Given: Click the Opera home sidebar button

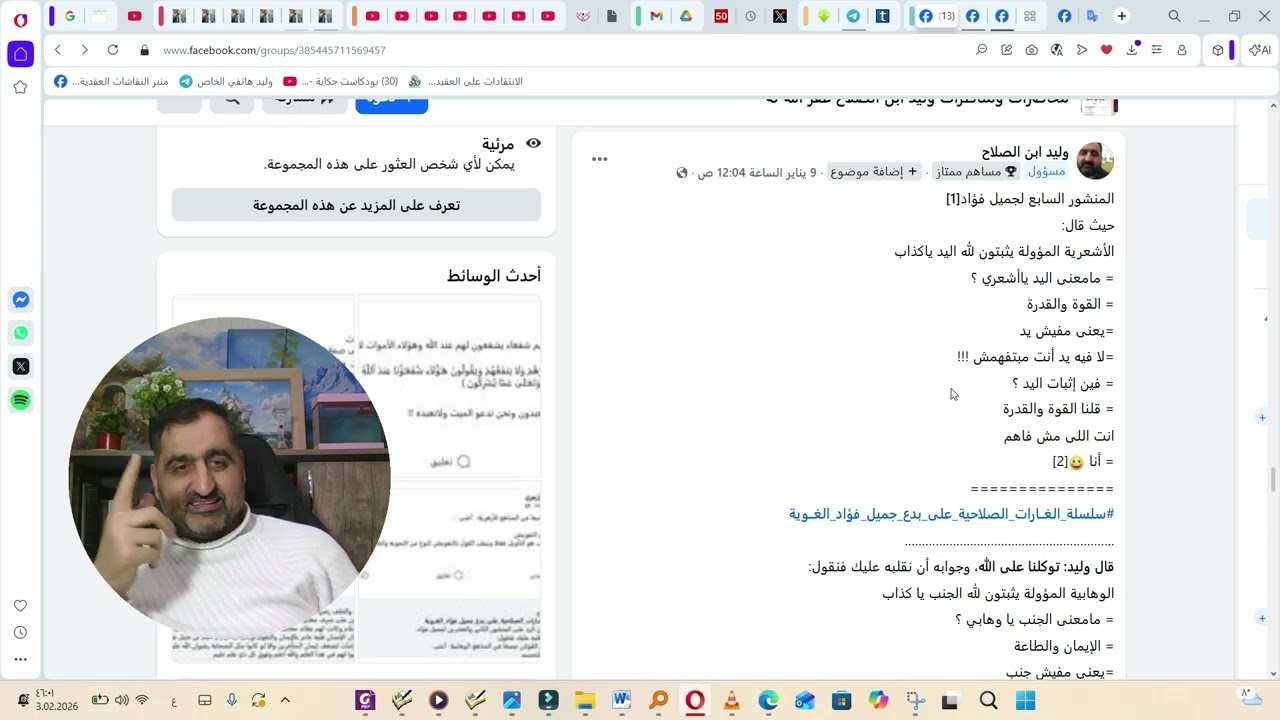Looking at the screenshot, I should (x=20, y=53).
